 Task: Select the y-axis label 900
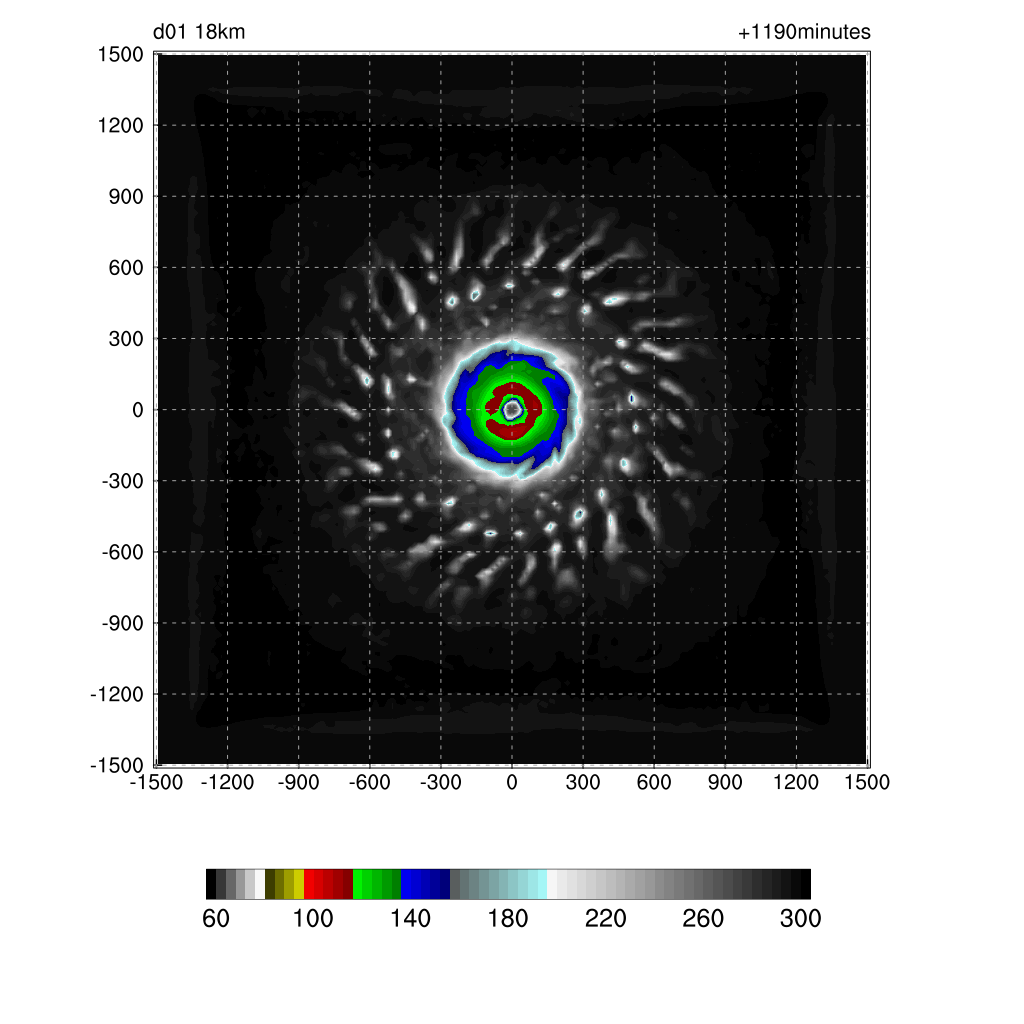pyautogui.click(x=126, y=196)
